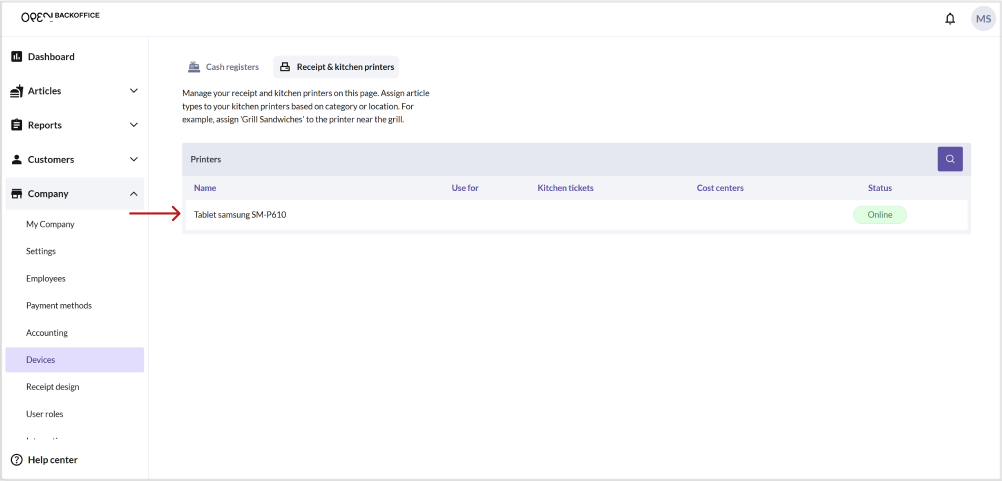Select Receipt & kitchen printers tab
This screenshot has height=481, width=1002.
tap(336, 67)
